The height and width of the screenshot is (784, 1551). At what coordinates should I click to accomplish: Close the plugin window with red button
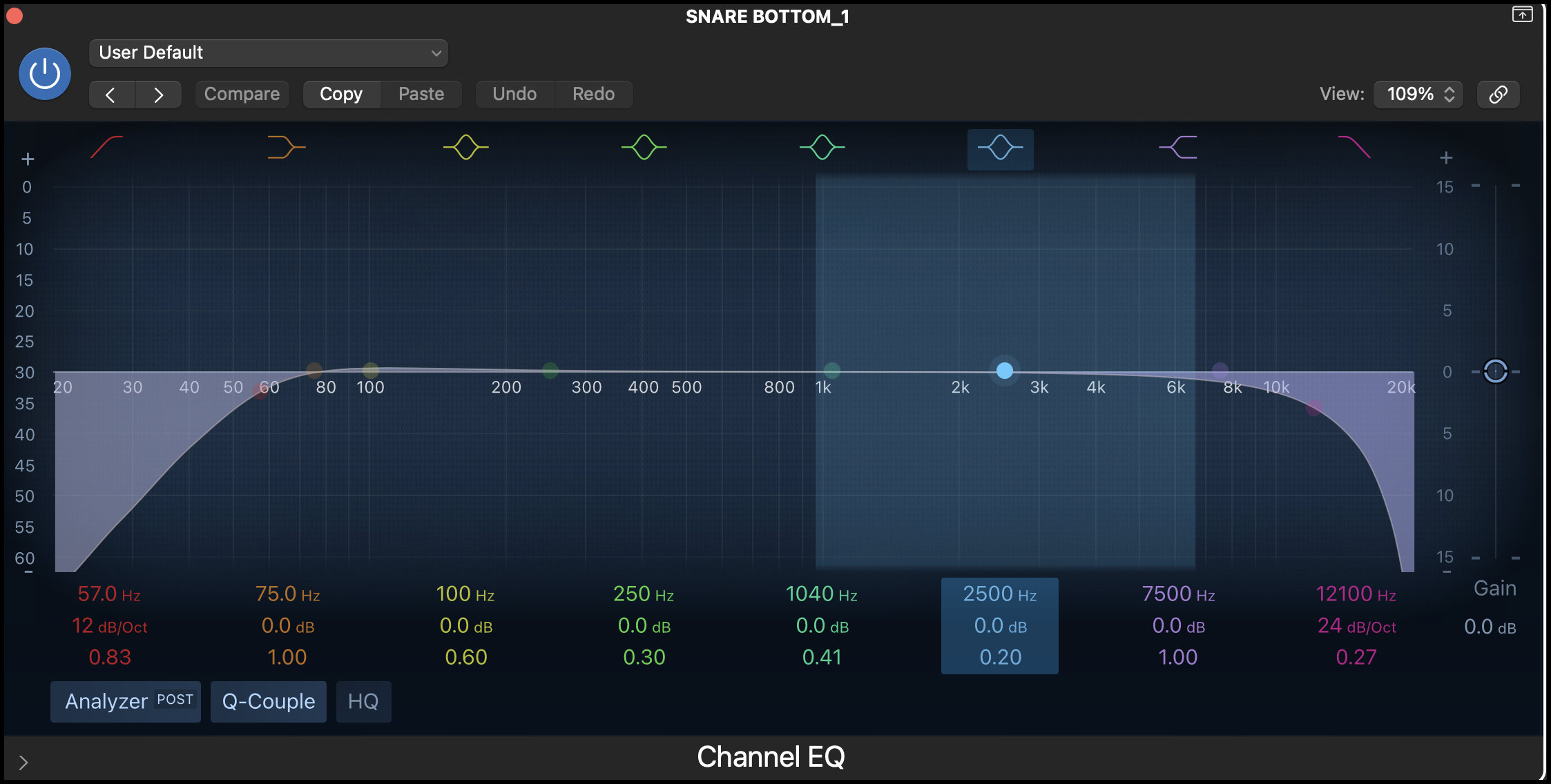pyautogui.click(x=15, y=15)
